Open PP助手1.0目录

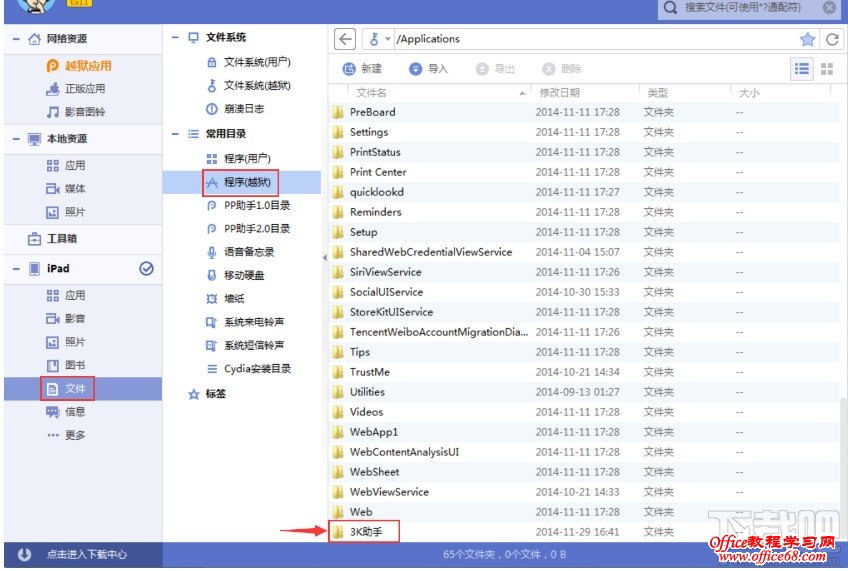tap(249, 205)
